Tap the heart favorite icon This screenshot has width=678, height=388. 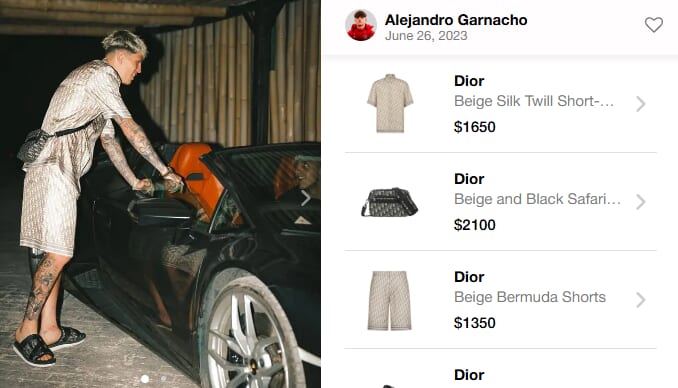coord(653,25)
